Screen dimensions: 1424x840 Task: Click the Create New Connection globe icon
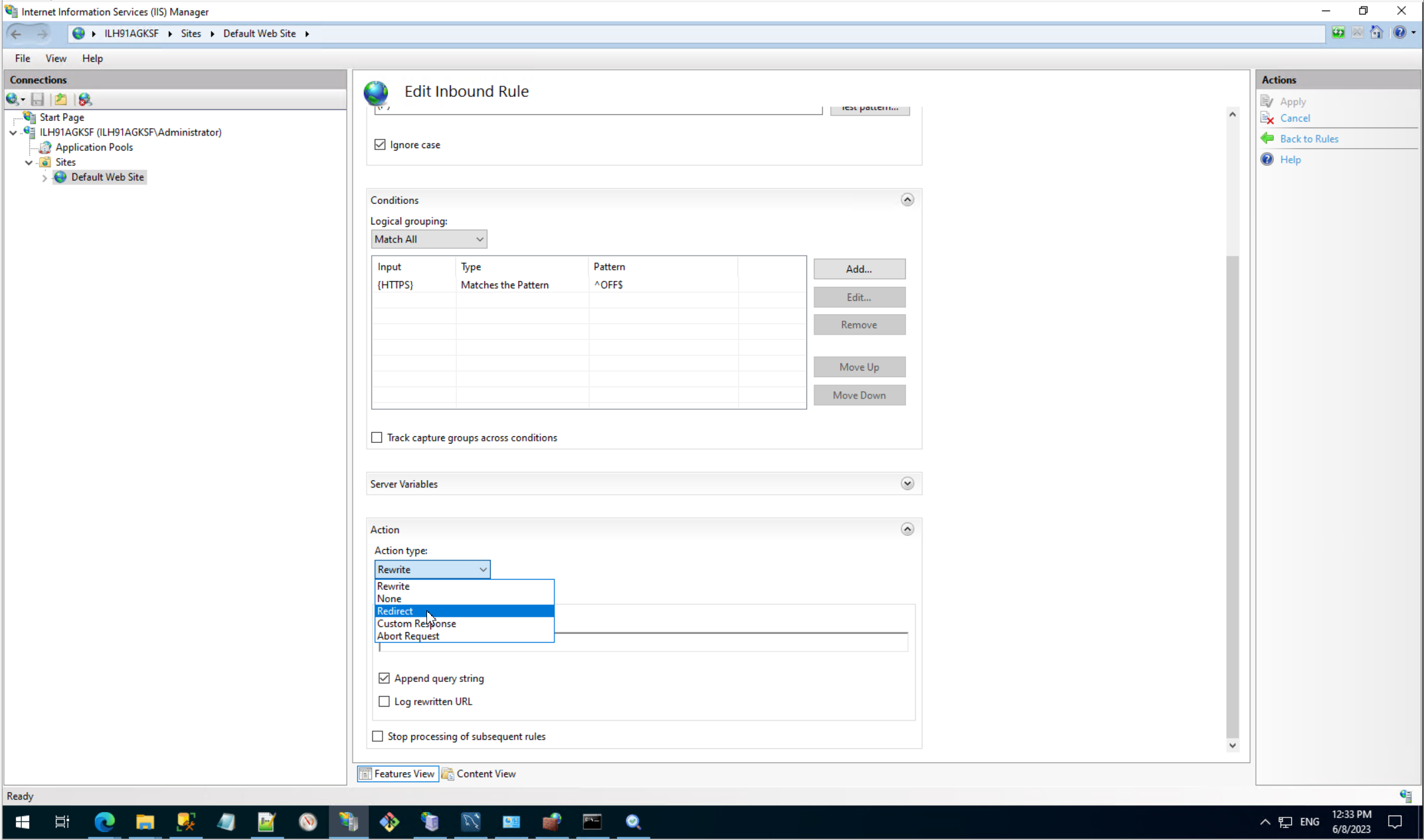[x=13, y=100]
